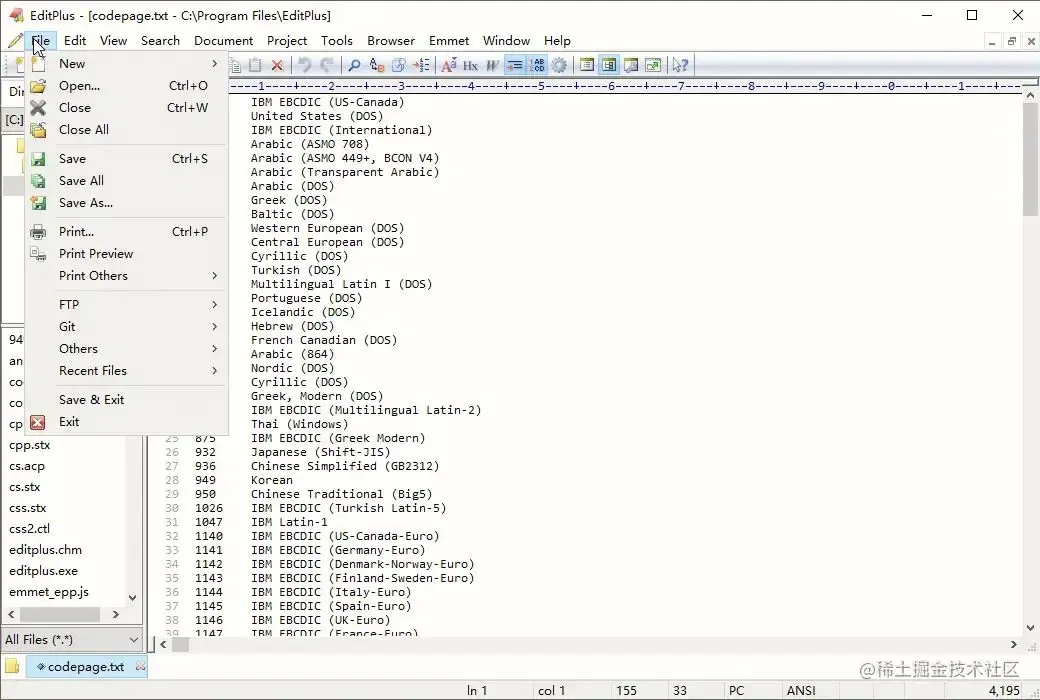
Task: Open the Search menu
Action: (161, 40)
